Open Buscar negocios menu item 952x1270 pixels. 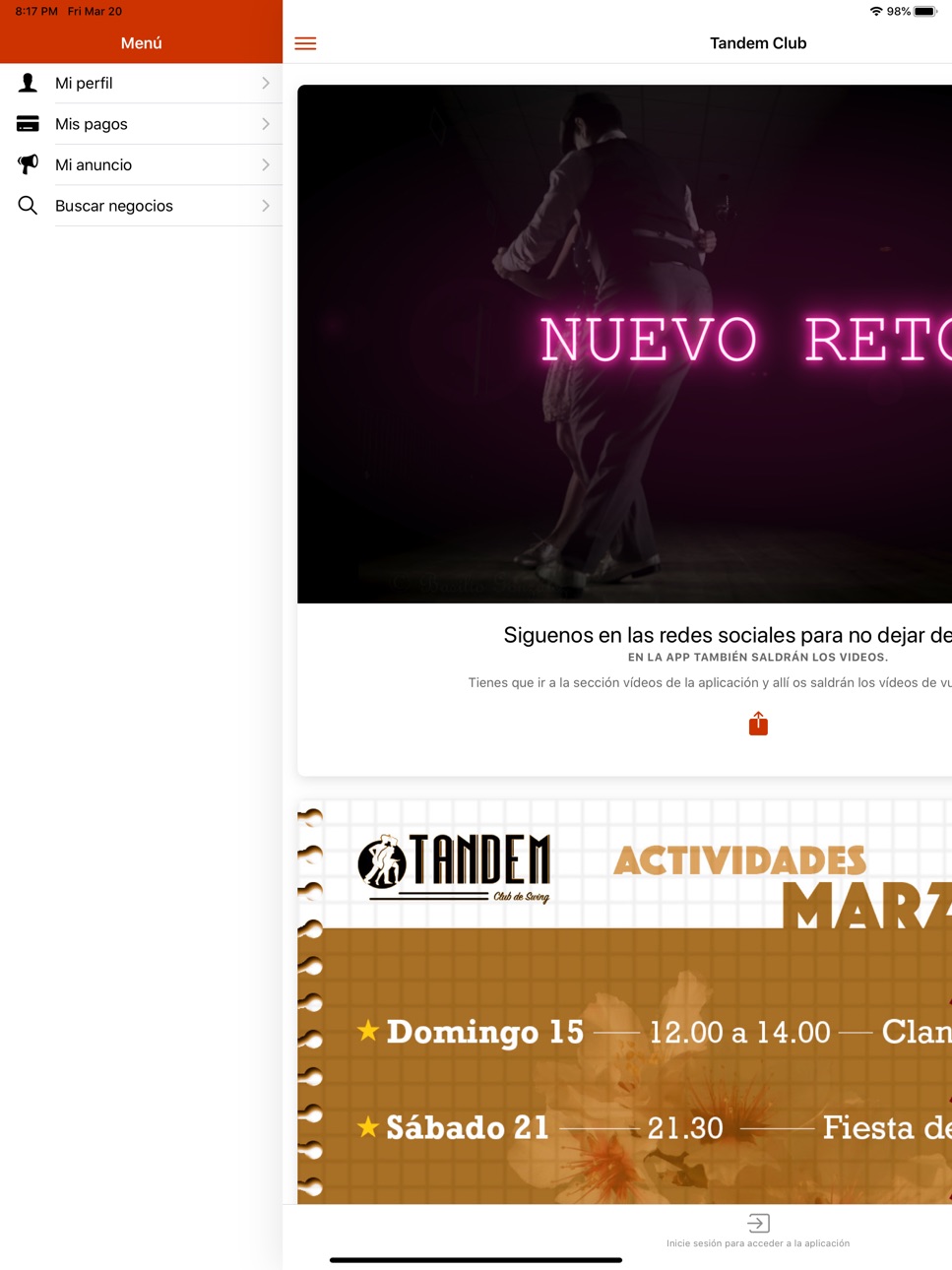[141, 206]
